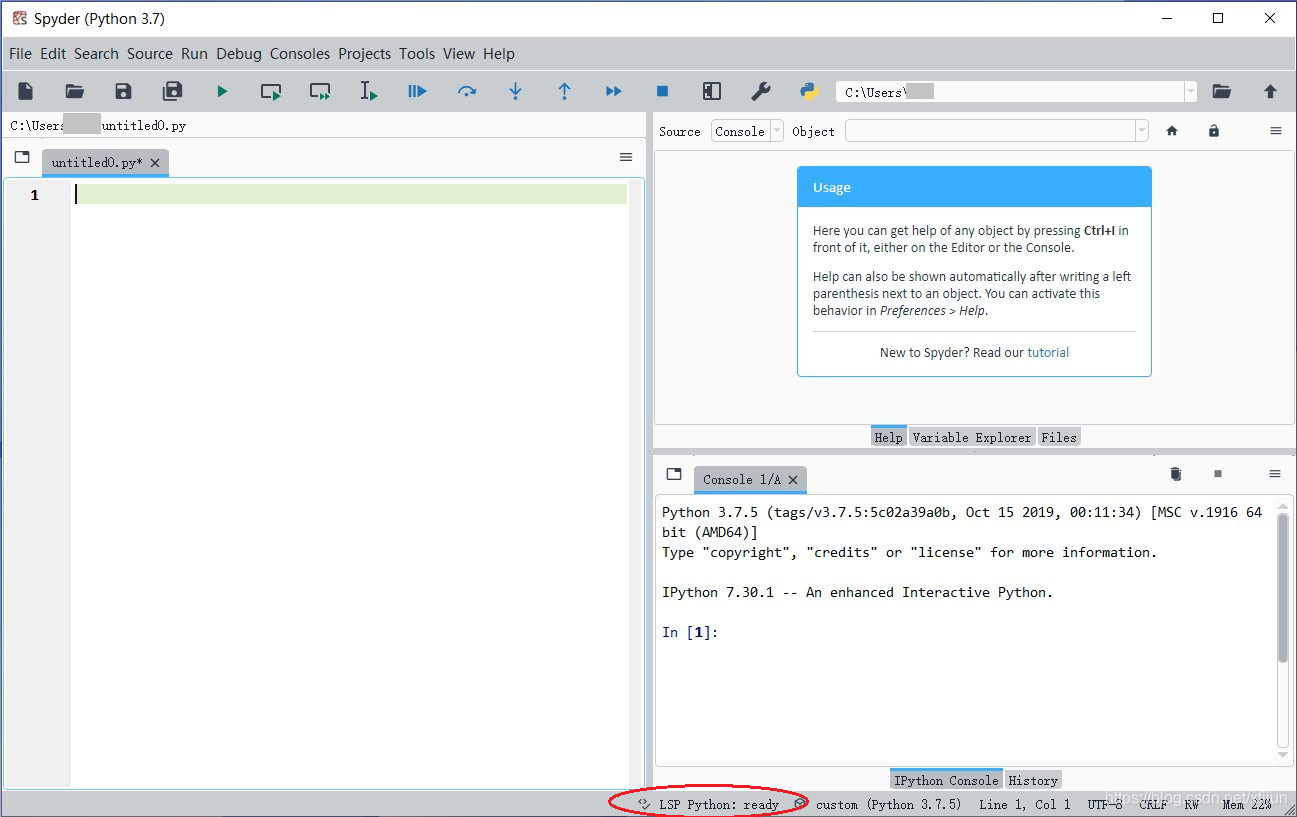Toggle the Help pane lock icon
1297x817 pixels.
[x=1214, y=131]
